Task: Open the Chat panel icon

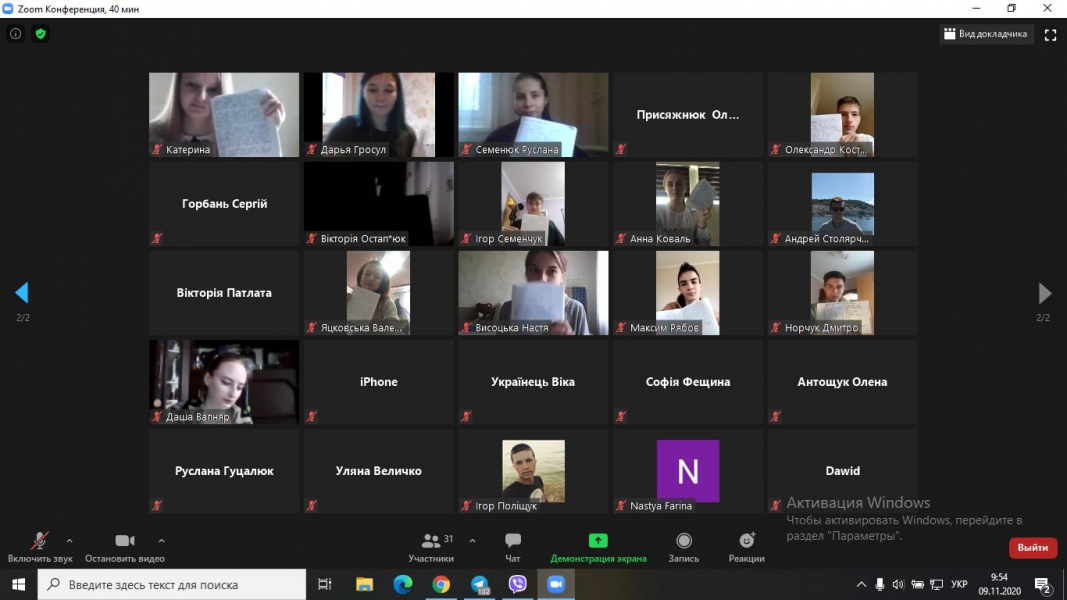Action: click(x=513, y=541)
